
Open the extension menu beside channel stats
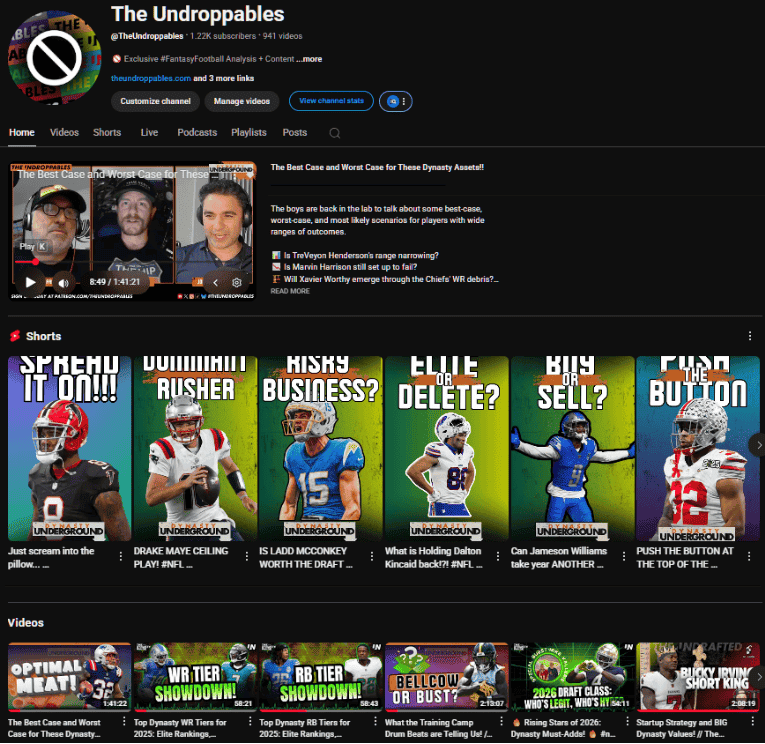[x=398, y=101]
